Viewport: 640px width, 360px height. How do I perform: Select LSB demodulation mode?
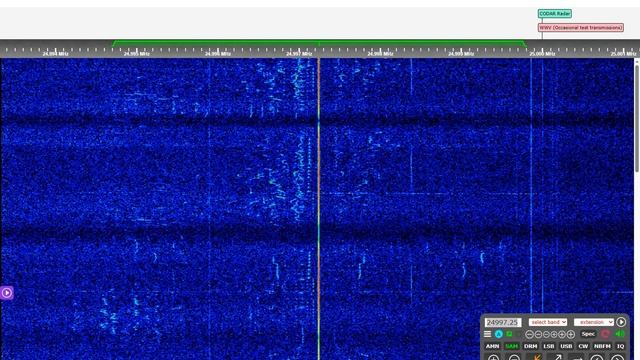549,346
